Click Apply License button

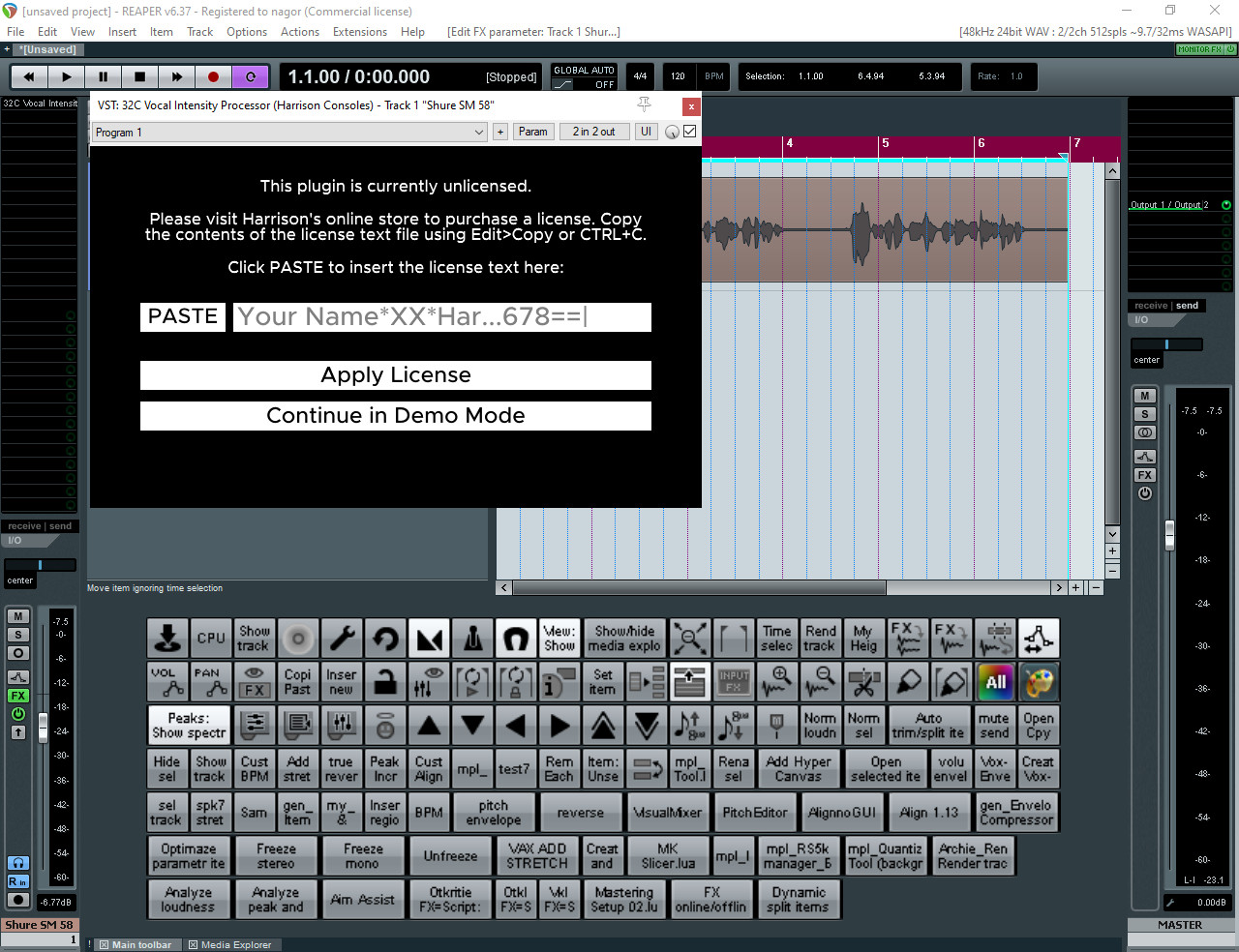396,375
